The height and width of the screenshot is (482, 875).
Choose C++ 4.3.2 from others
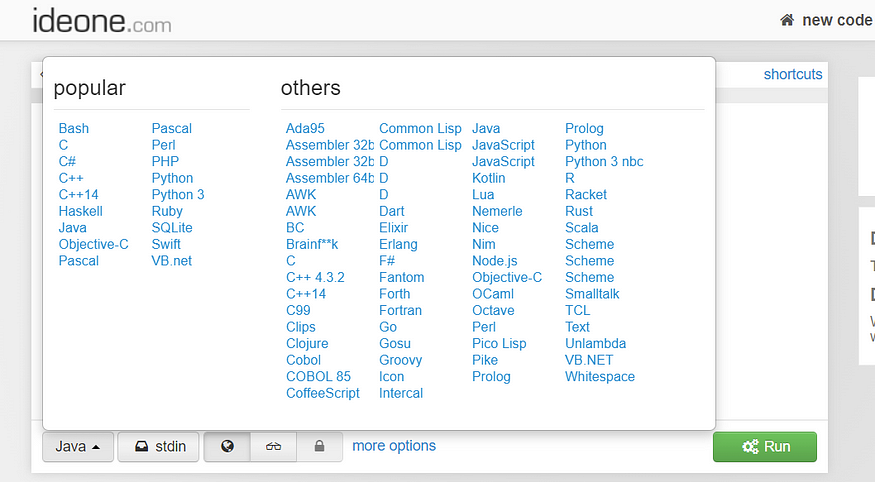315,277
